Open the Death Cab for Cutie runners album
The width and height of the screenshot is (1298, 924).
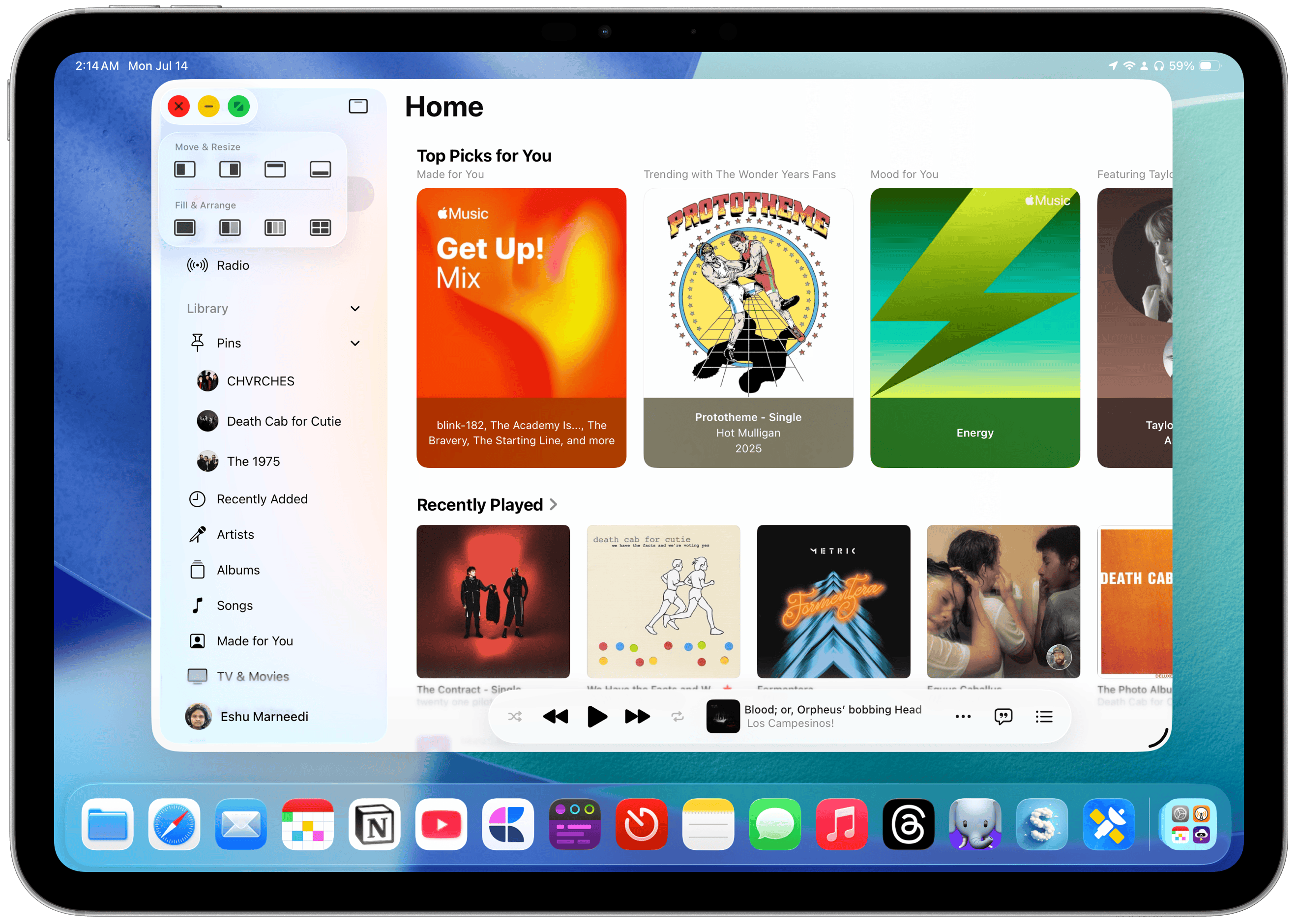click(x=664, y=602)
